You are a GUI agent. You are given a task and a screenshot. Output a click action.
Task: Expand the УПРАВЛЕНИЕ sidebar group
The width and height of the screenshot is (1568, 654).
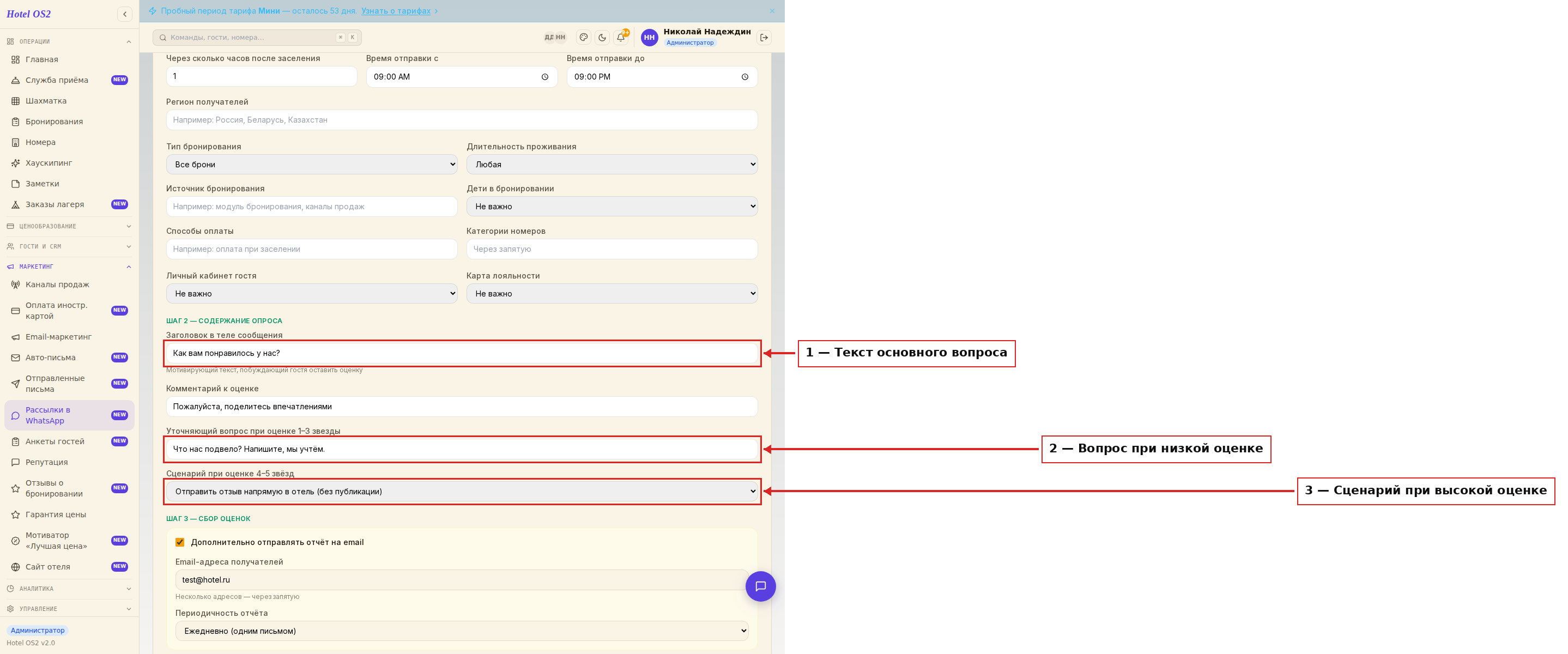69,609
